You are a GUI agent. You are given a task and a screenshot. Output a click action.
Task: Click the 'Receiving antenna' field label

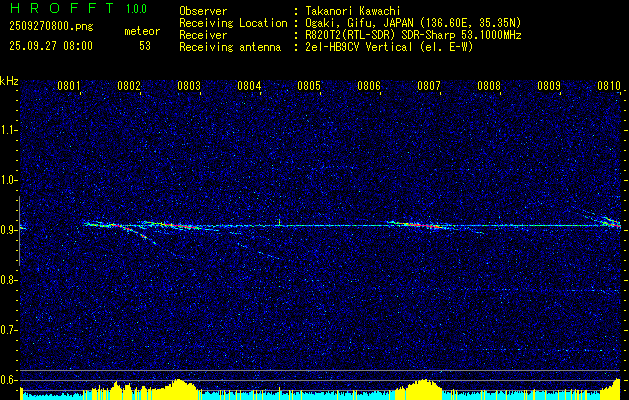click(x=230, y=47)
